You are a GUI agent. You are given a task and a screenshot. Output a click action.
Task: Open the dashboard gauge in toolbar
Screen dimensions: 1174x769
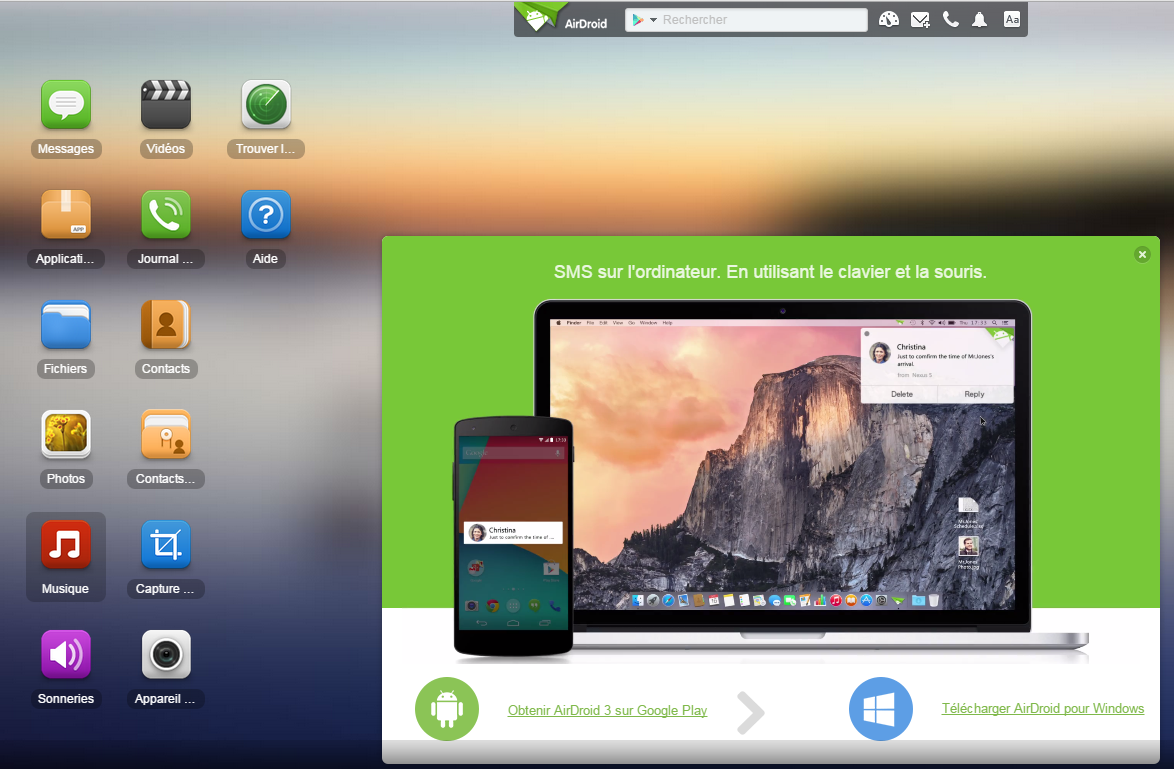[x=889, y=20]
